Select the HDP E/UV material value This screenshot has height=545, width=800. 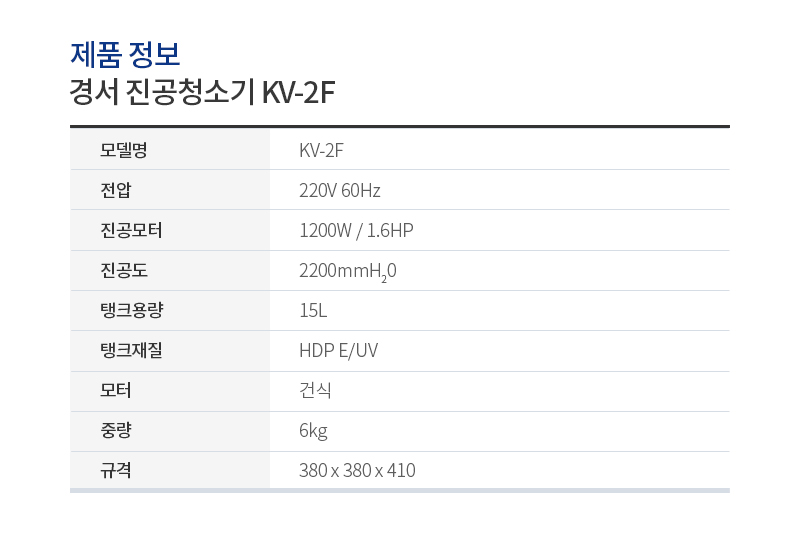point(338,350)
